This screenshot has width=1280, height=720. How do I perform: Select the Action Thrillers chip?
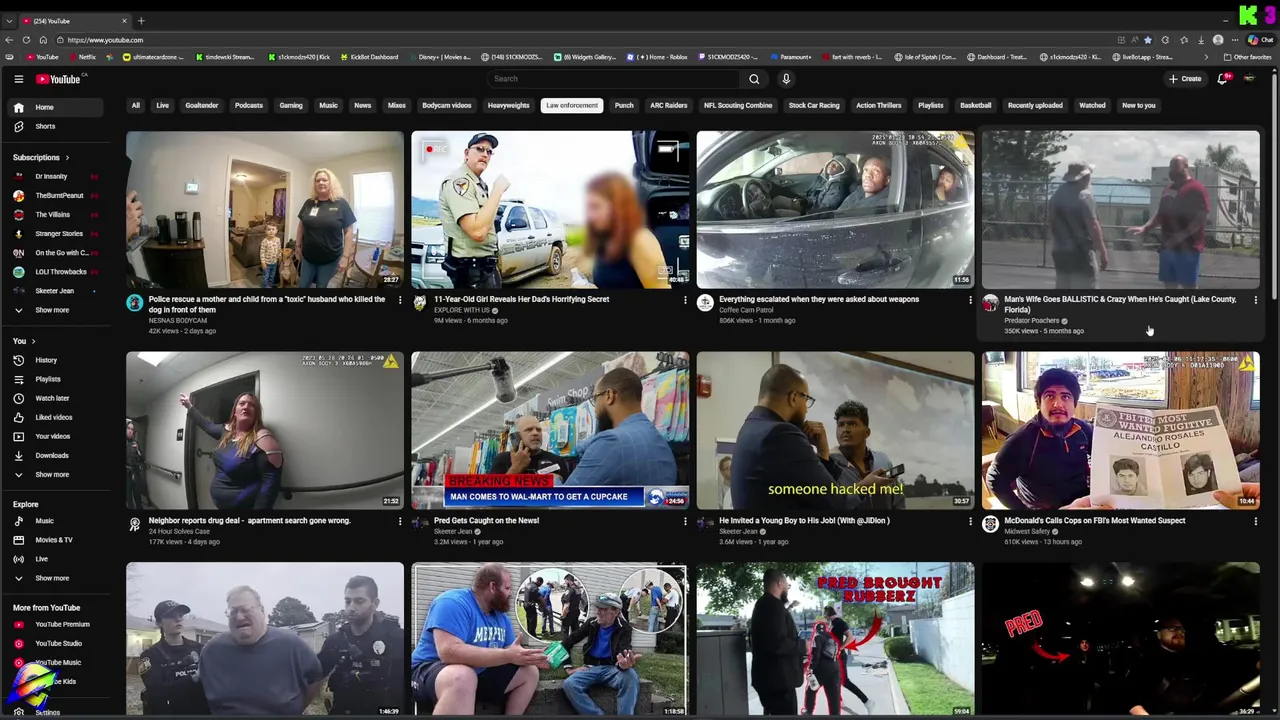[879, 105]
